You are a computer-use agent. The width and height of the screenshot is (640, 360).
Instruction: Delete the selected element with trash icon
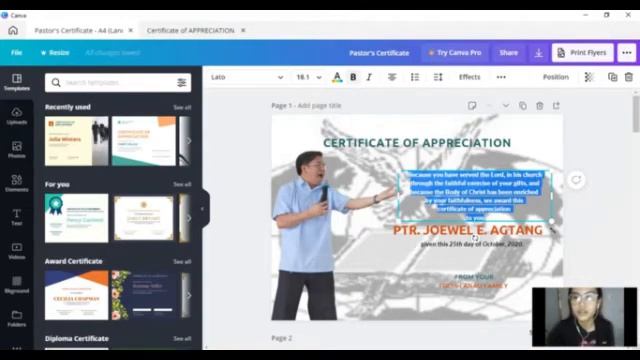click(x=629, y=77)
